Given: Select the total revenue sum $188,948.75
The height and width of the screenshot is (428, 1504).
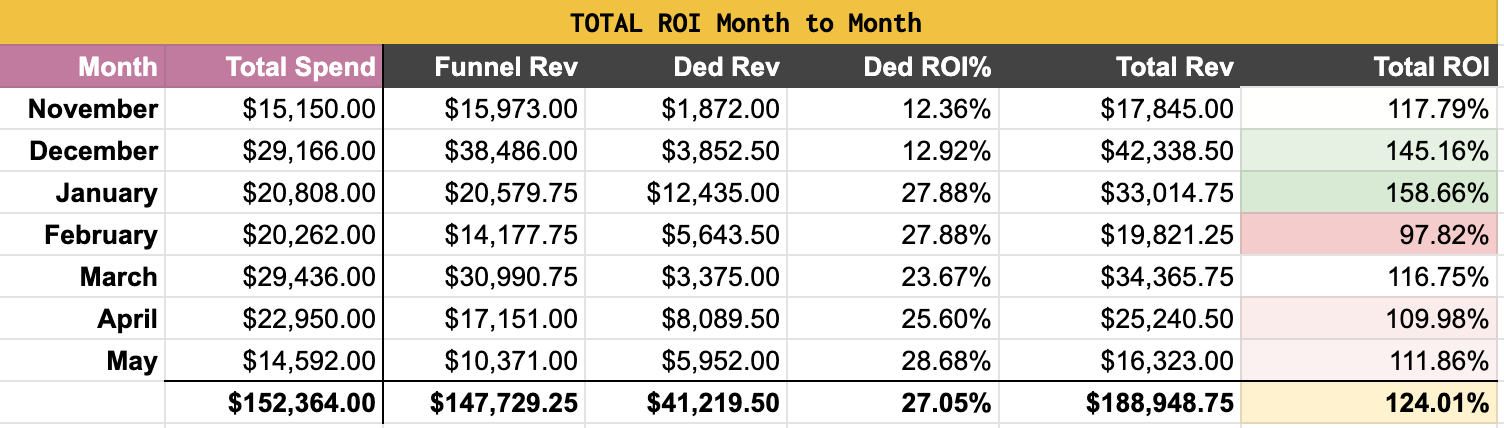Looking at the screenshot, I should [x=1119, y=402].
